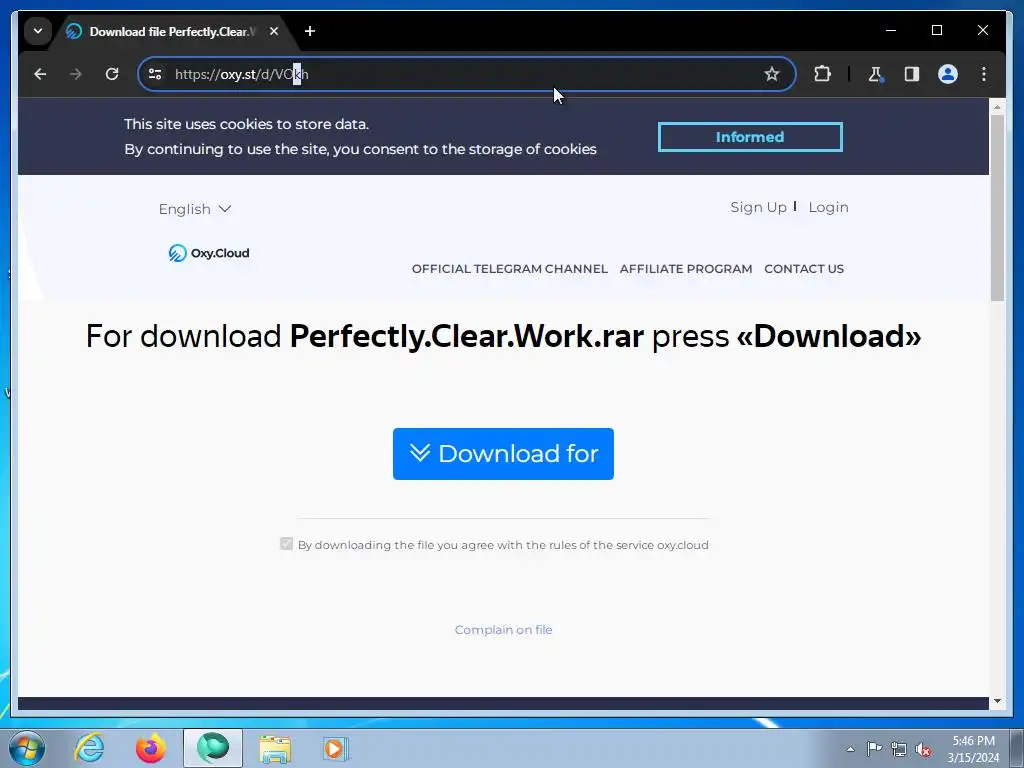
Task: Open OFFICIAL TELEGRAM CHANNEL menu item
Action: (x=509, y=269)
